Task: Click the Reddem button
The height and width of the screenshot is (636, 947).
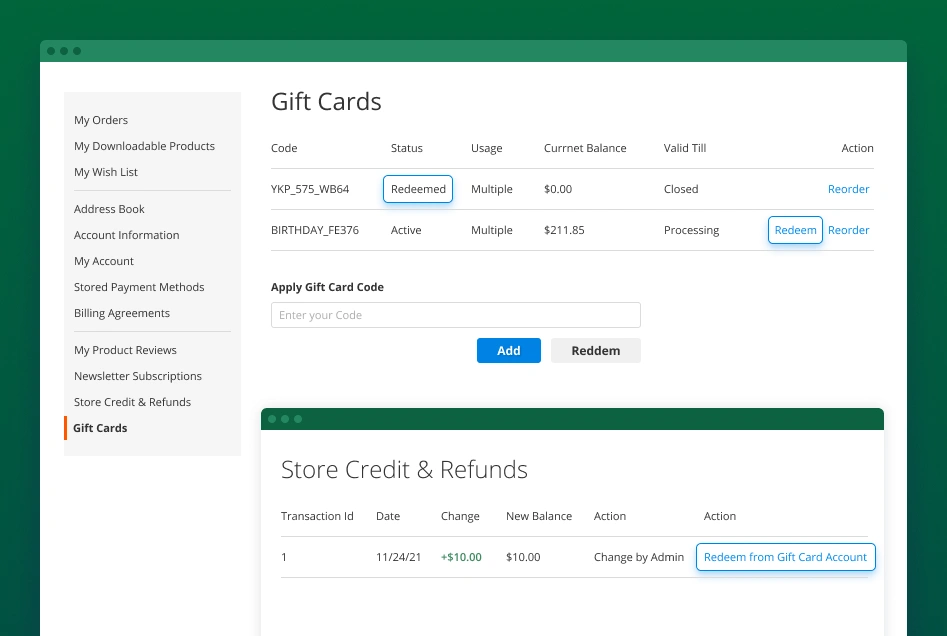Action: [x=596, y=350]
